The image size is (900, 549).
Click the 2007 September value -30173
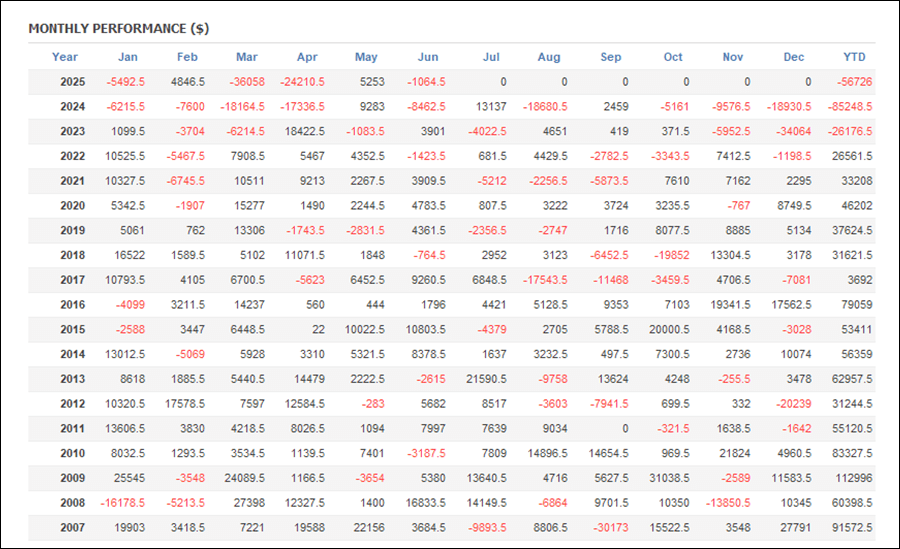(x=611, y=527)
